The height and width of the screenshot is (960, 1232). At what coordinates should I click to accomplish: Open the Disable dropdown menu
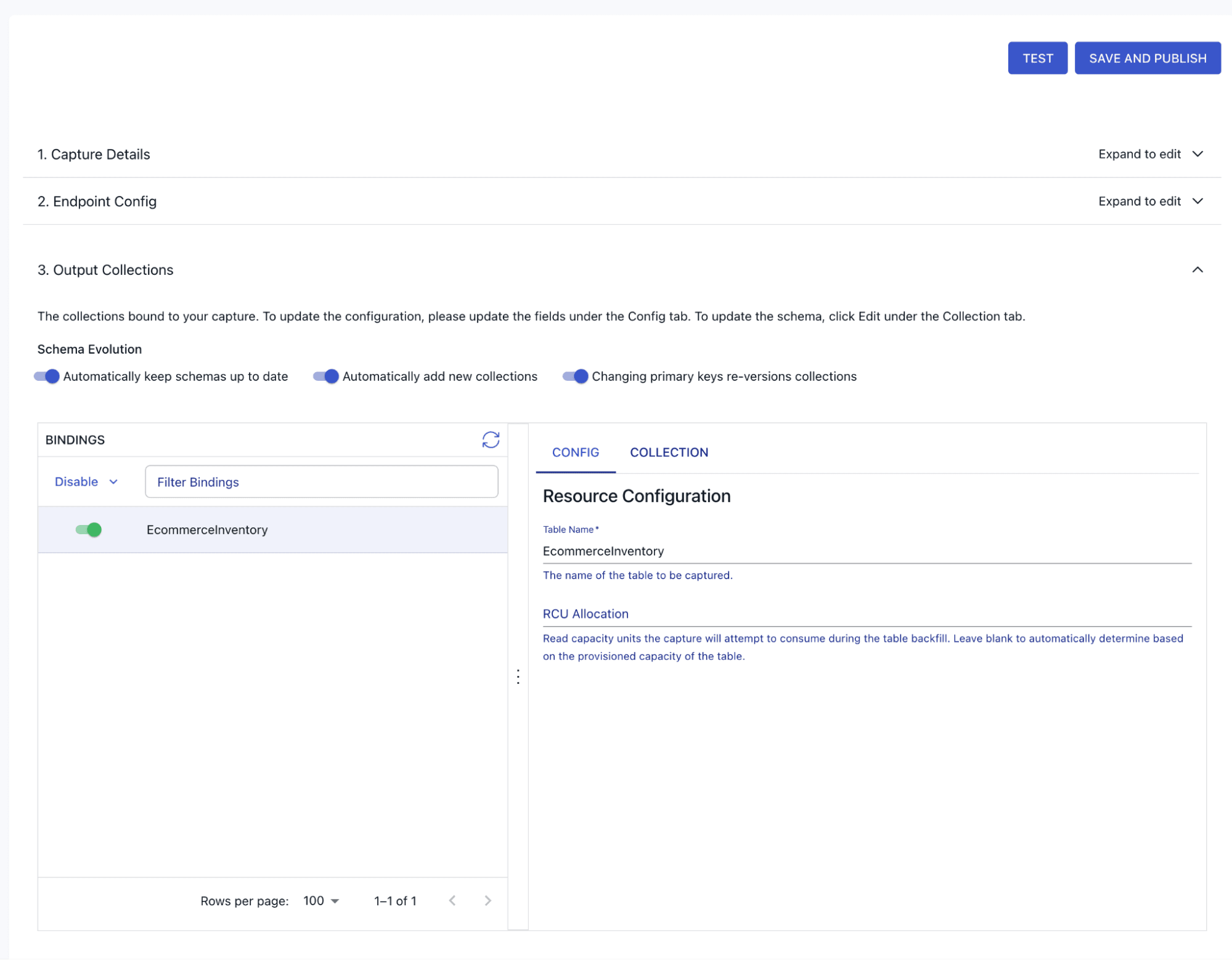tap(86, 481)
